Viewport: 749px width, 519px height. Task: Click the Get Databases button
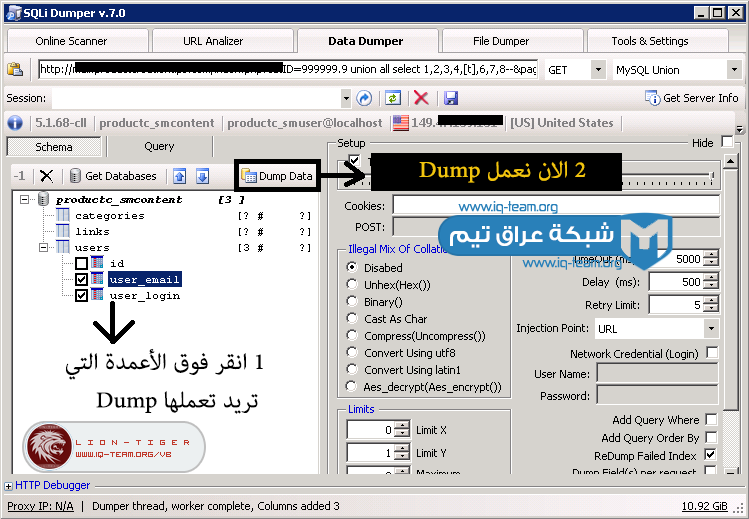tap(113, 176)
